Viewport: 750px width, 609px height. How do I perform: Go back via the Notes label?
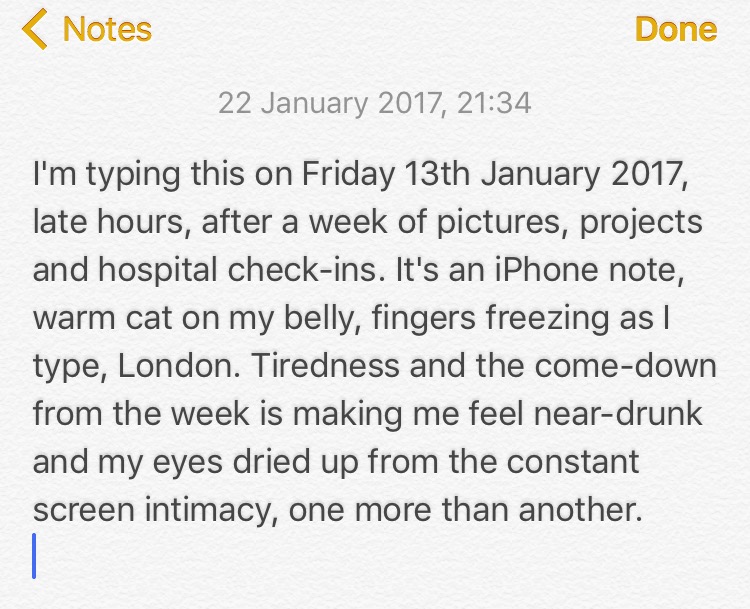[x=107, y=29]
